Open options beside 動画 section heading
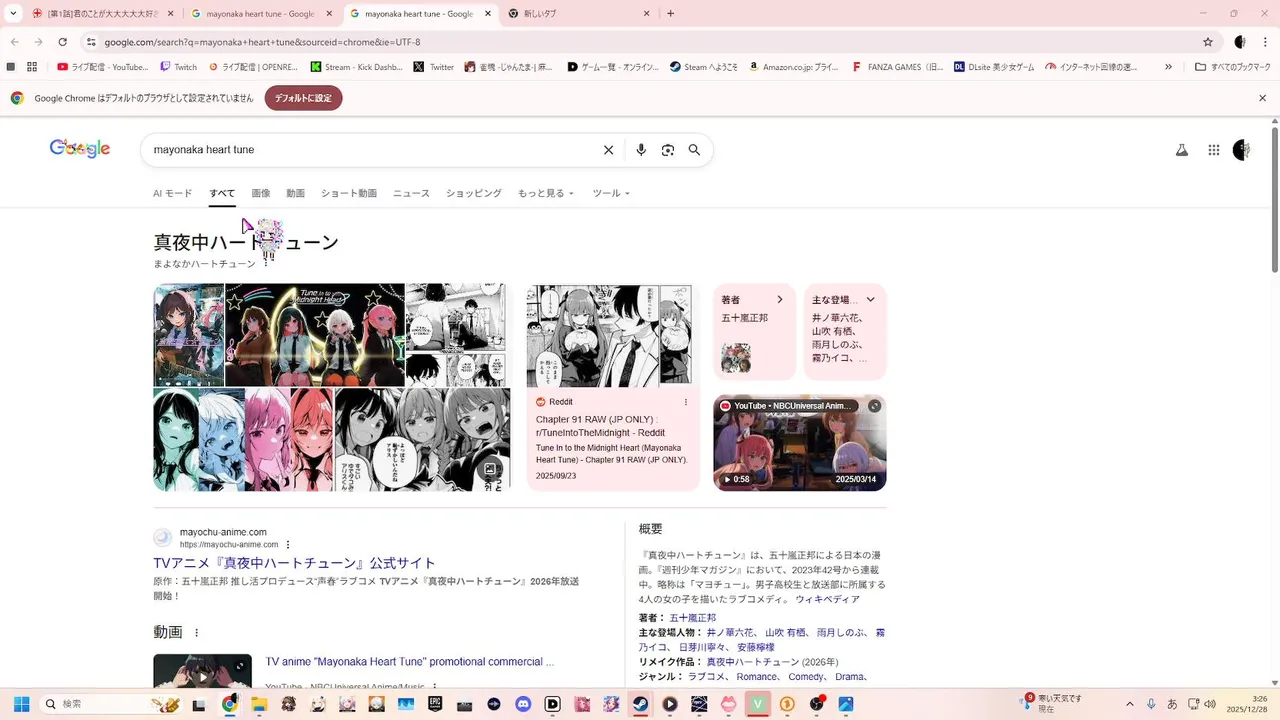 click(x=196, y=633)
